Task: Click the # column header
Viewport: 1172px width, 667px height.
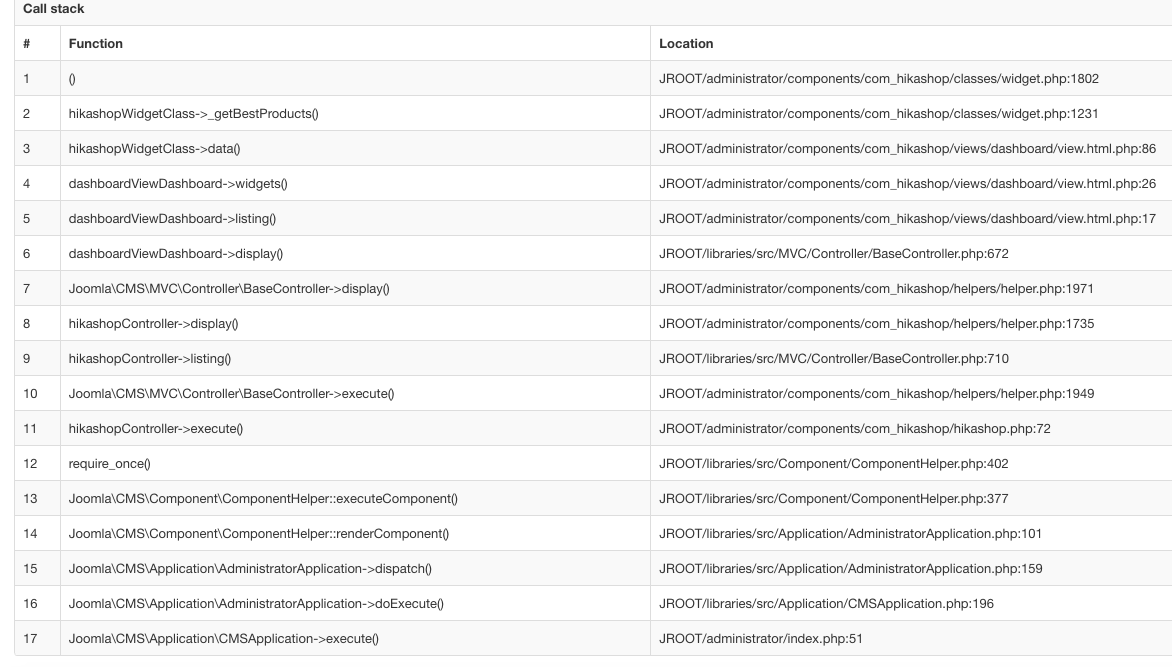Action: (x=26, y=44)
